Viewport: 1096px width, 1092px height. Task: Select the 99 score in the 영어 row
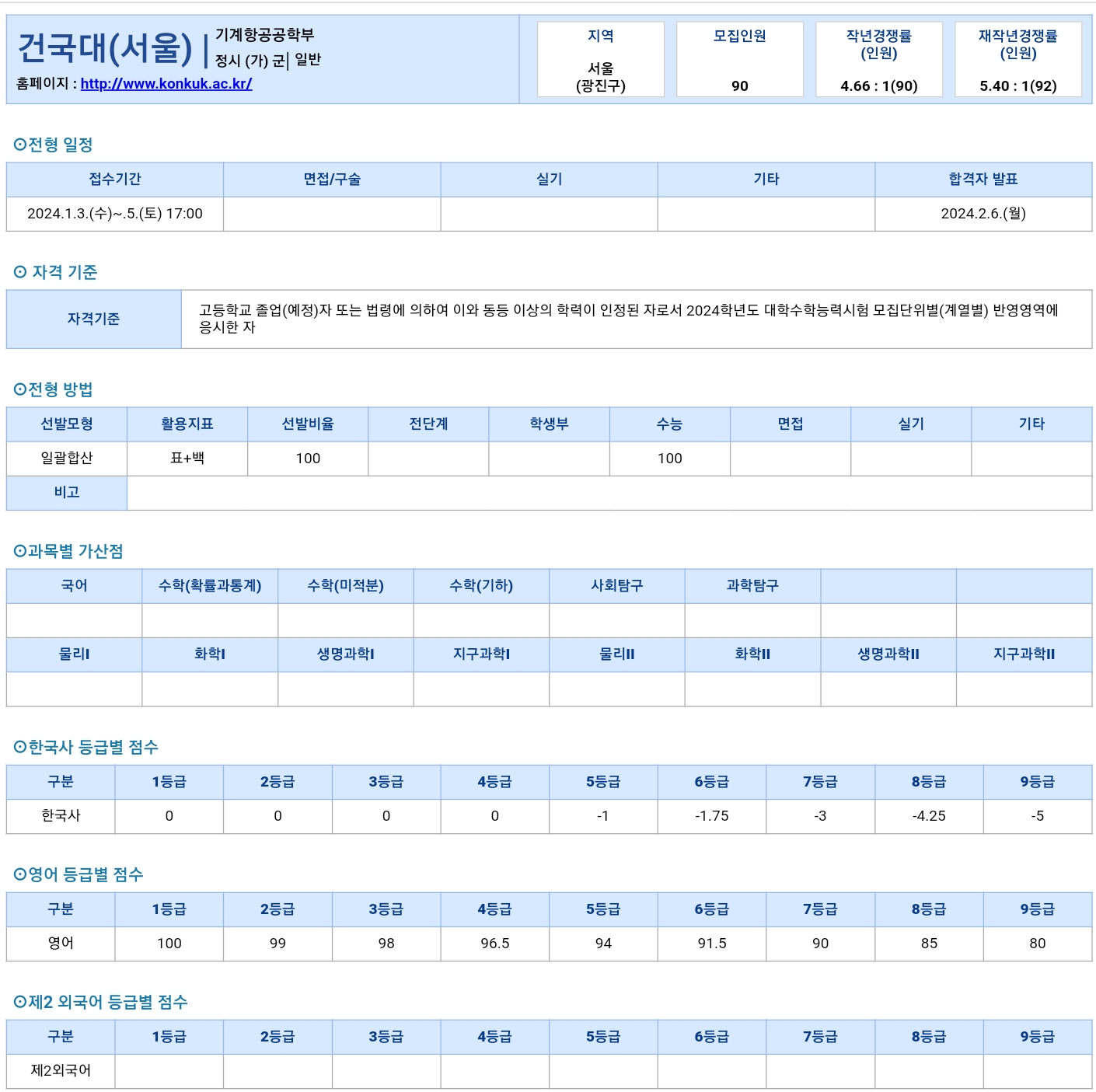click(277, 944)
